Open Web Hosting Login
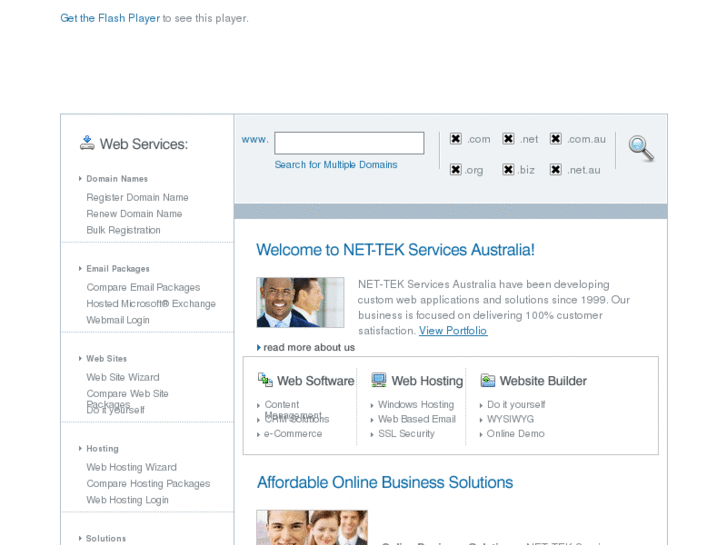 click(x=128, y=500)
